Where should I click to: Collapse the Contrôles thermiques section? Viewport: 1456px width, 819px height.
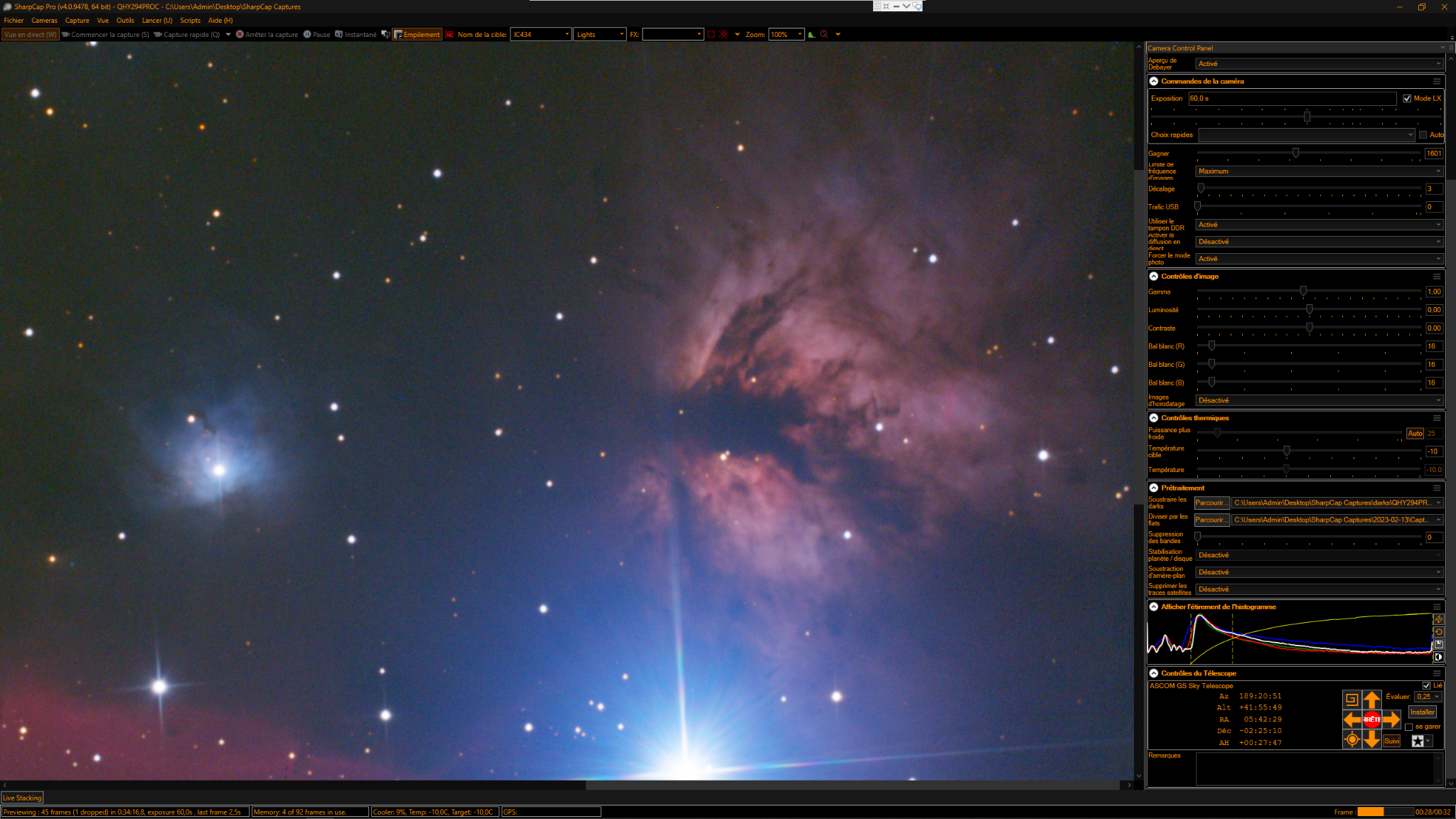point(1154,418)
